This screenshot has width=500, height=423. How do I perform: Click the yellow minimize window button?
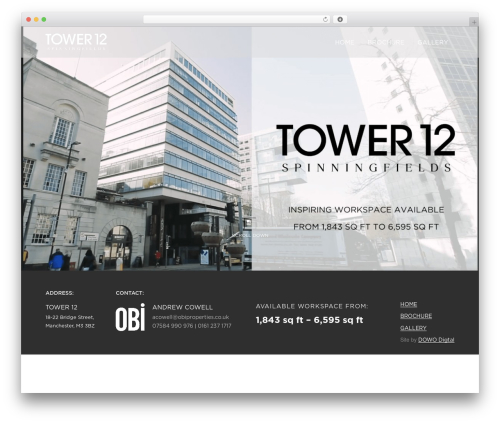coord(36,20)
